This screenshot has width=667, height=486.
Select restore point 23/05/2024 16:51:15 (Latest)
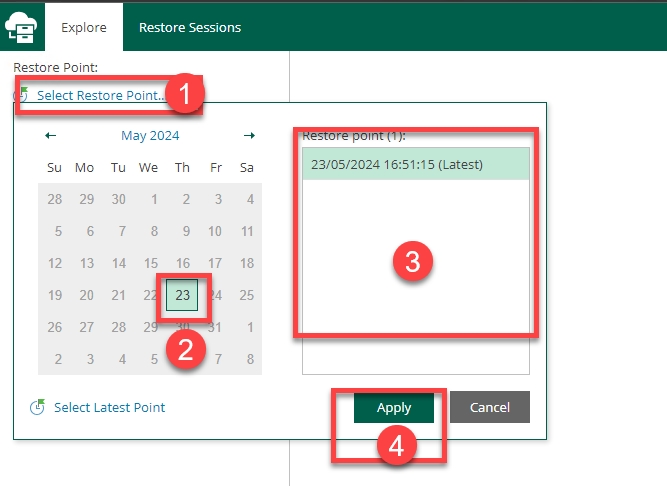click(397, 164)
